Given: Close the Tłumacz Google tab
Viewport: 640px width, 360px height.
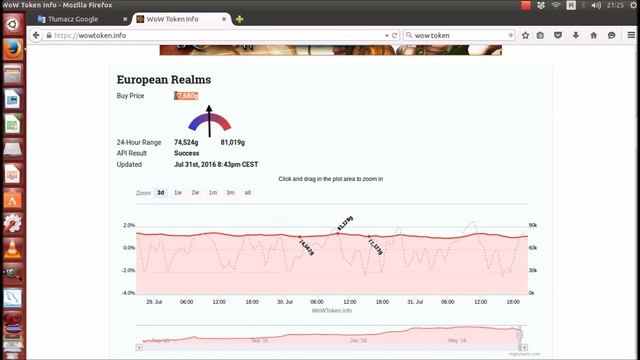Looking at the screenshot, I should 125,19.
